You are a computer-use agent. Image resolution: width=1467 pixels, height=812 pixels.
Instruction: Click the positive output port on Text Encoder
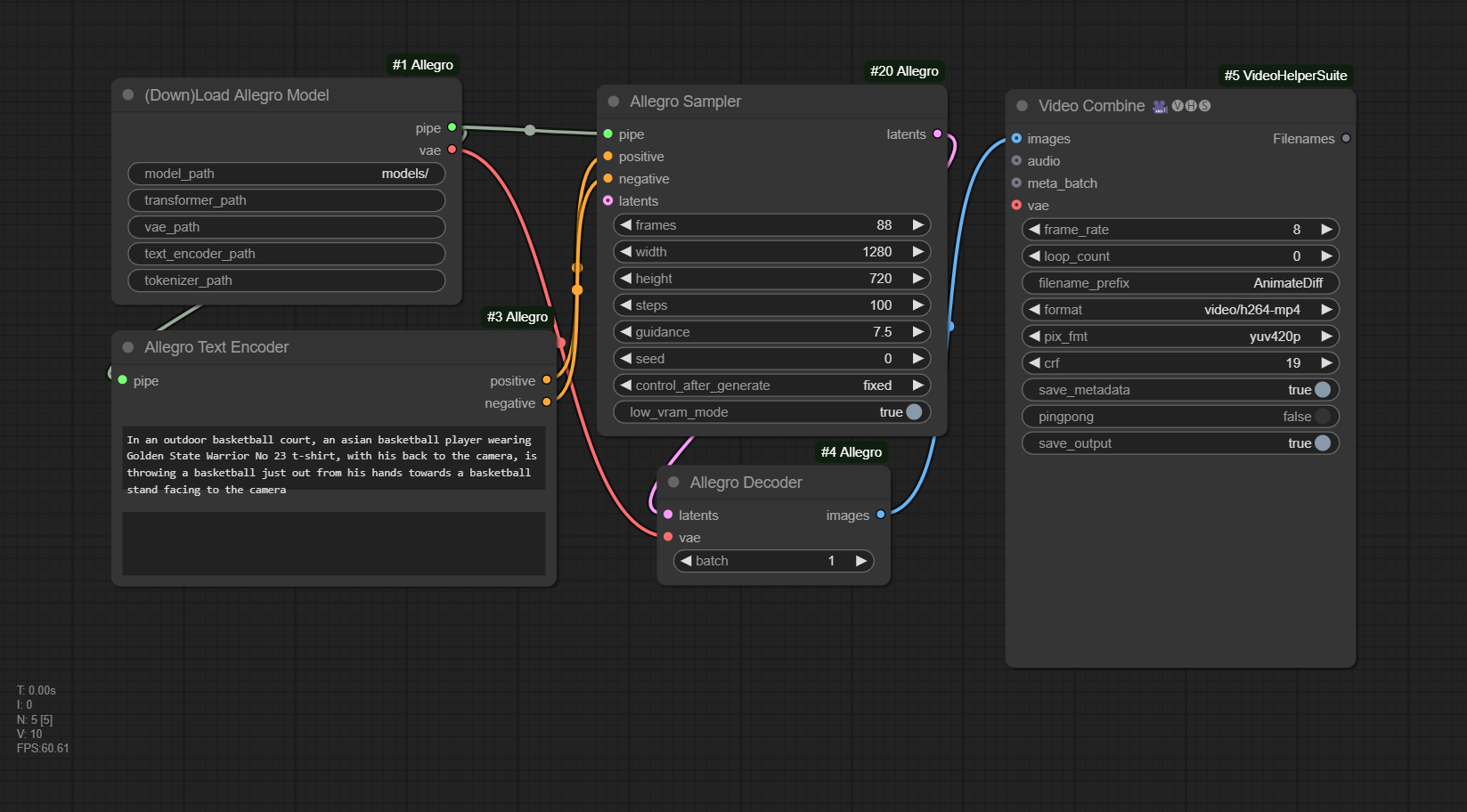click(x=547, y=380)
